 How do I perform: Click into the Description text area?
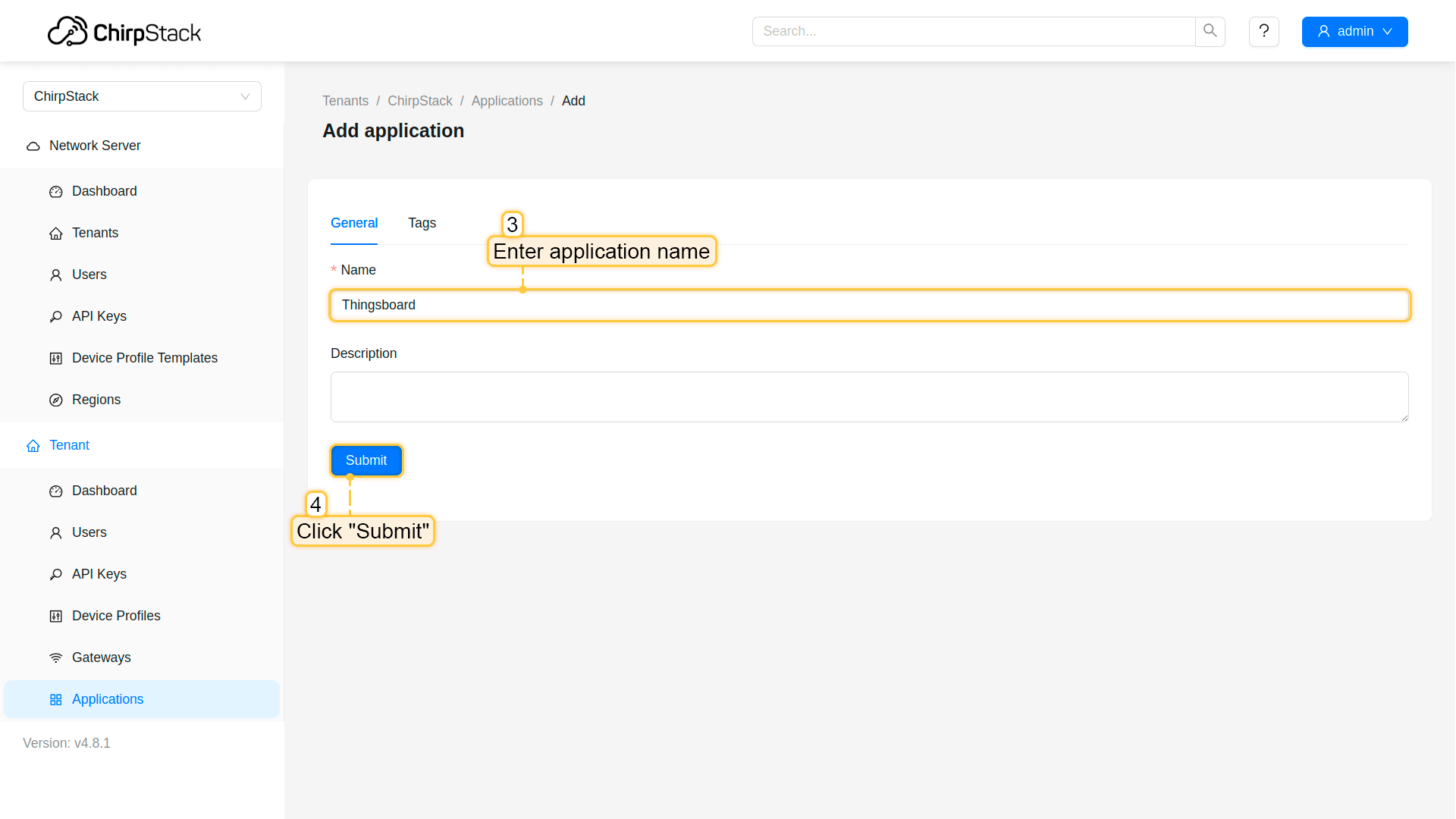click(869, 397)
